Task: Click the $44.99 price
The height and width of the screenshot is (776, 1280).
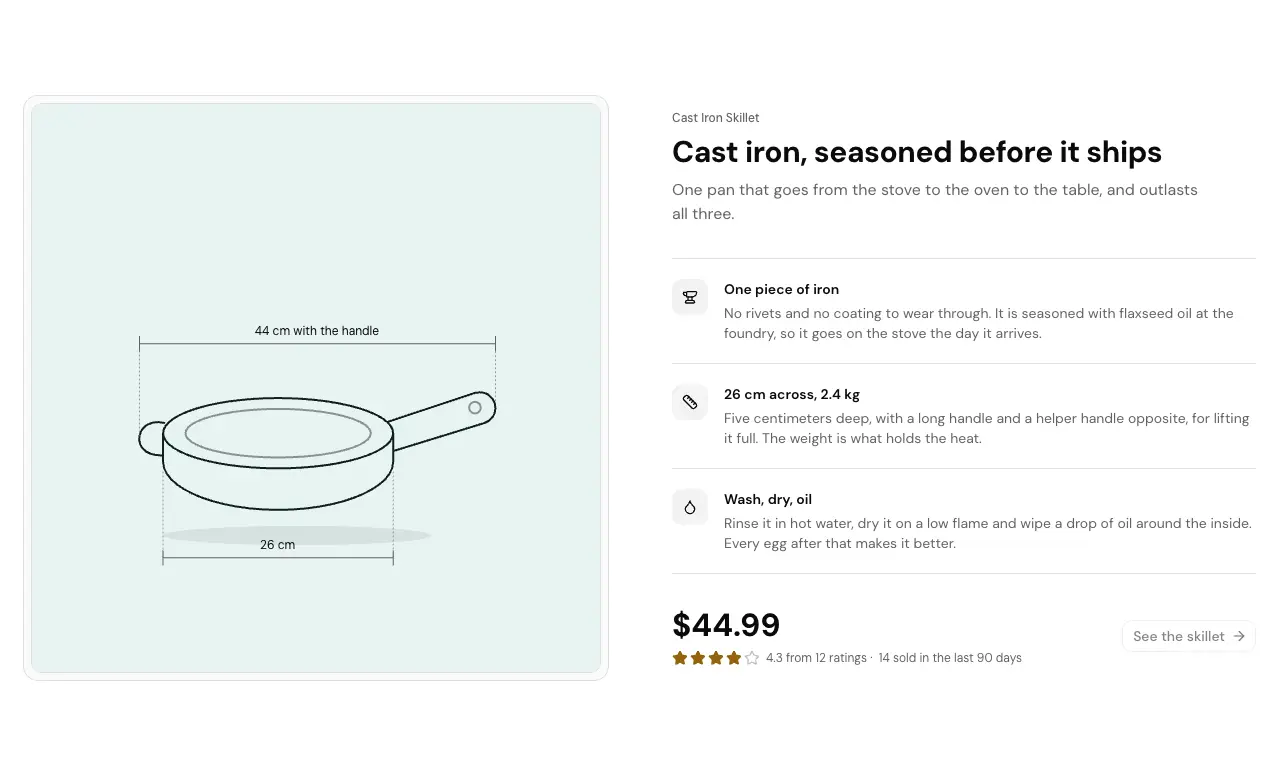Action: (726, 625)
